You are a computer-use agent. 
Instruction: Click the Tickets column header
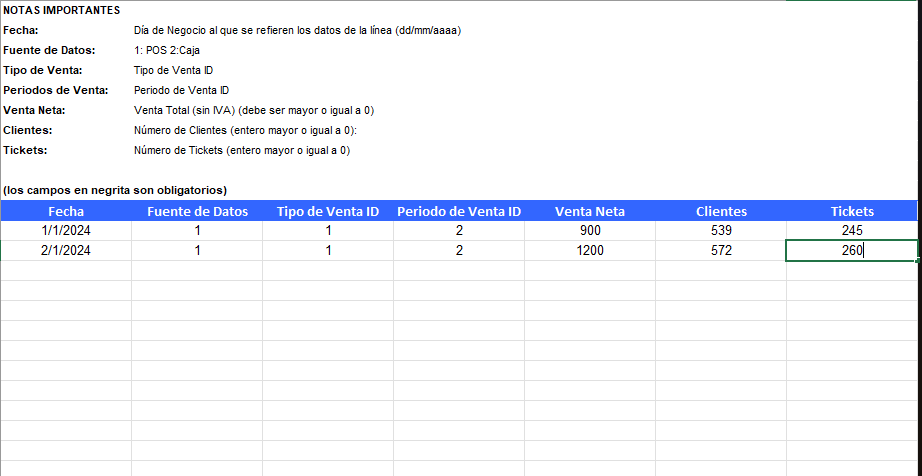[x=851, y=211]
